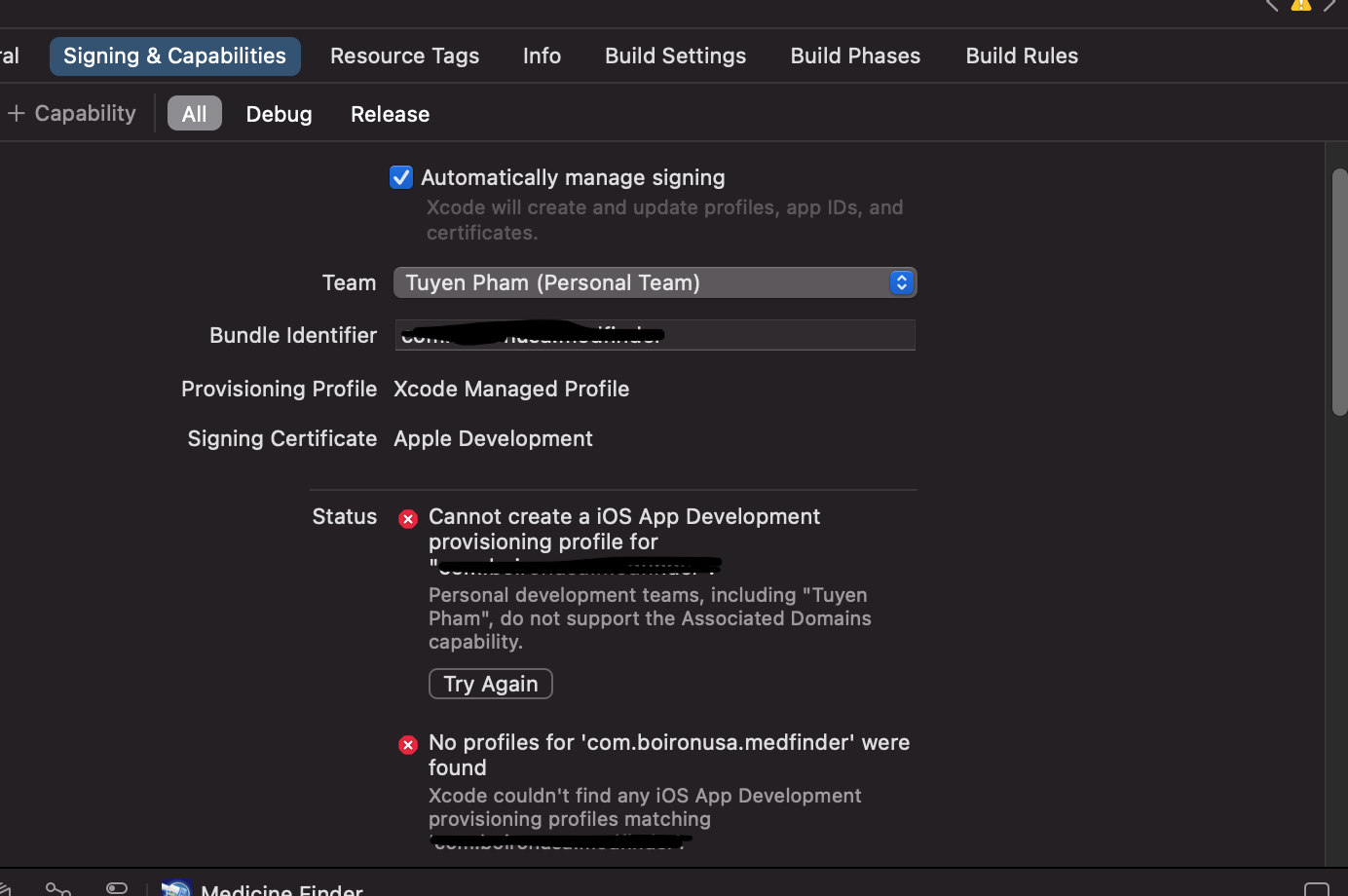This screenshot has width=1348, height=896.
Task: Click the vertical scrollbar on the right
Action: tap(1339, 292)
